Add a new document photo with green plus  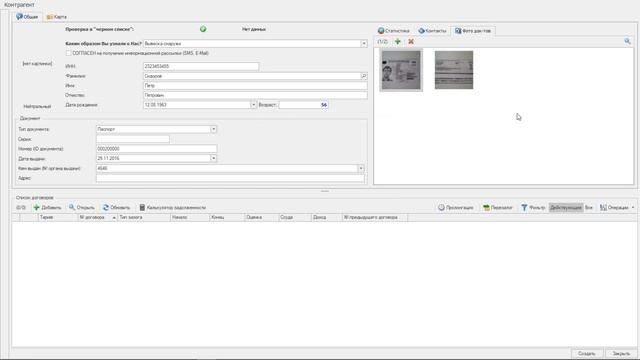(398, 42)
